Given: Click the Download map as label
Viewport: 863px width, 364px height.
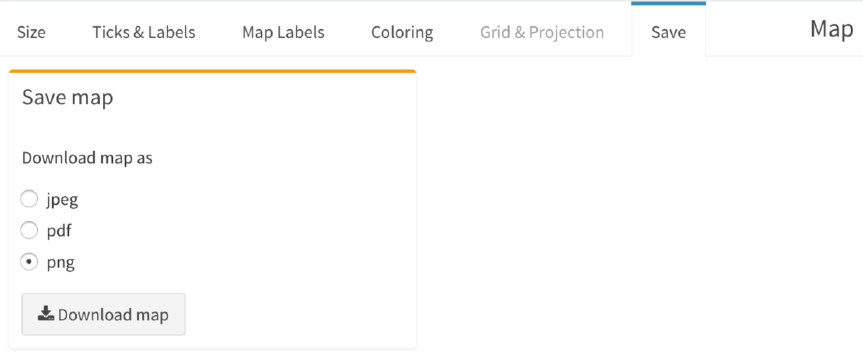Looking at the screenshot, I should [87, 159].
